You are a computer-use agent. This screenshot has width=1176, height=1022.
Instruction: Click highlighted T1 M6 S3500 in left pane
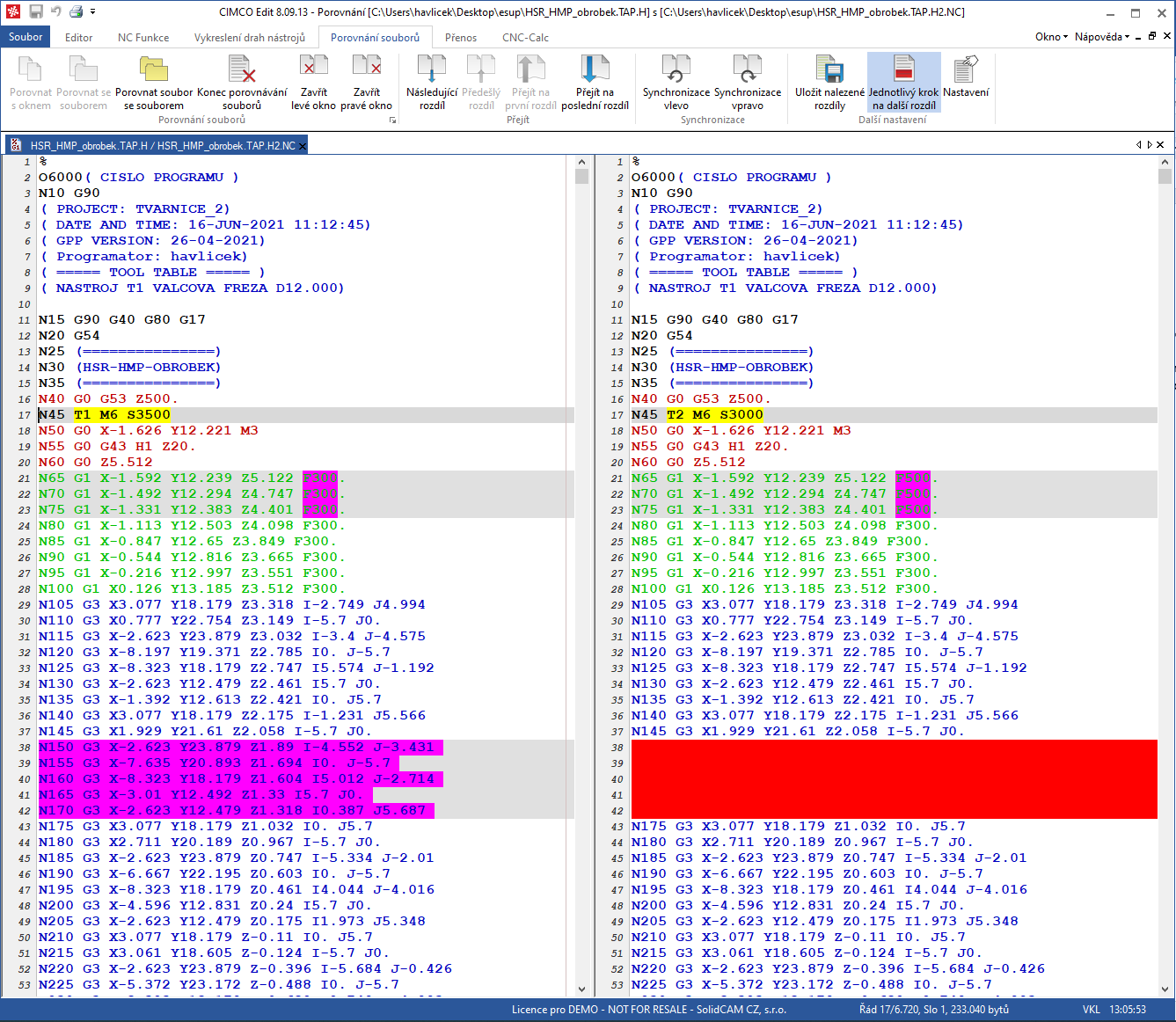click(122, 415)
